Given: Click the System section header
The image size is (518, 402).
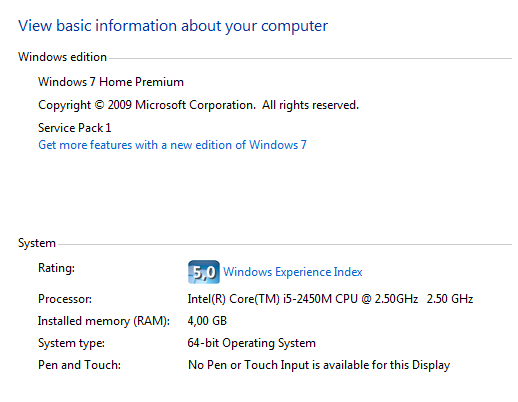Looking at the screenshot, I should click(x=37, y=243).
